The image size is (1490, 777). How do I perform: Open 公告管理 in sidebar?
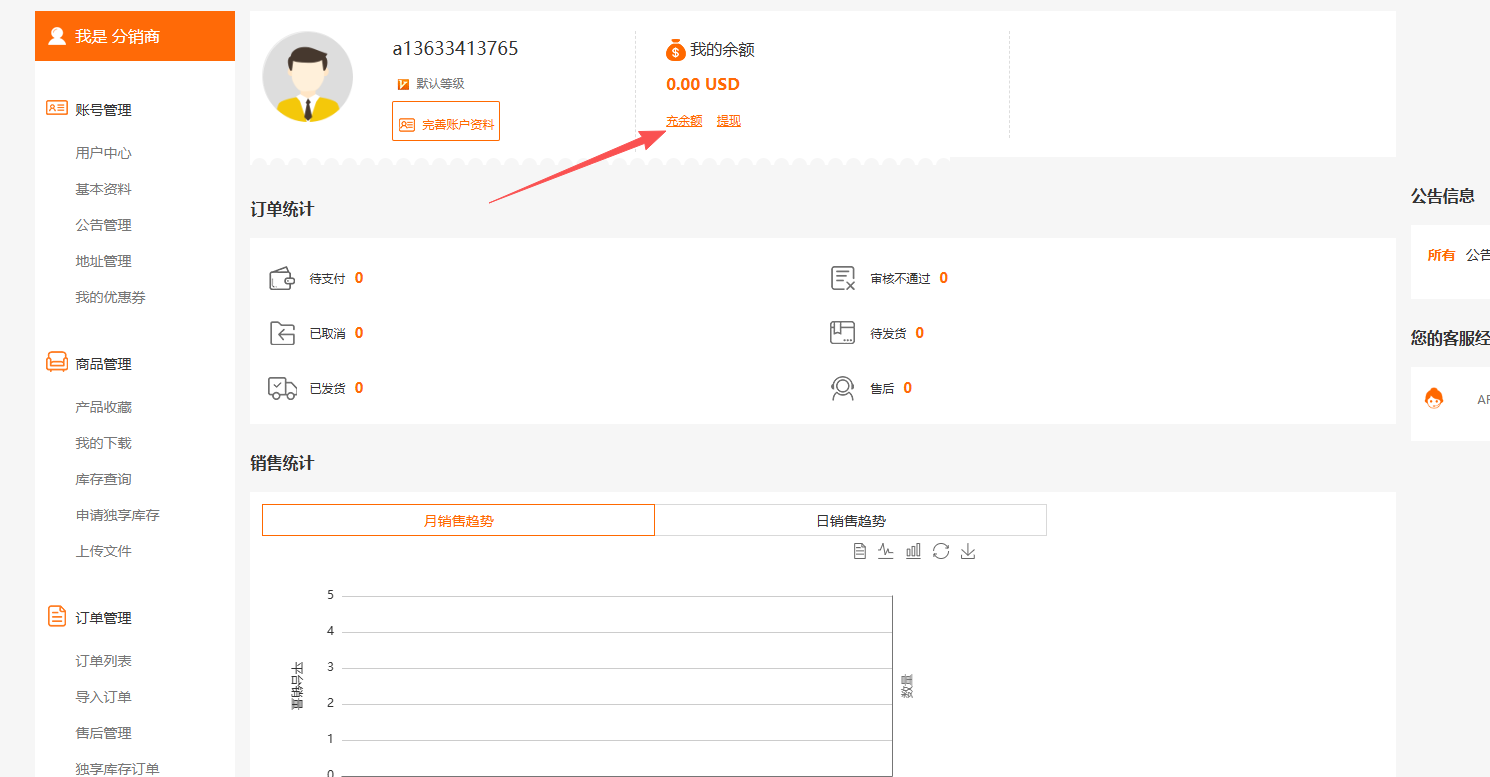click(x=103, y=225)
